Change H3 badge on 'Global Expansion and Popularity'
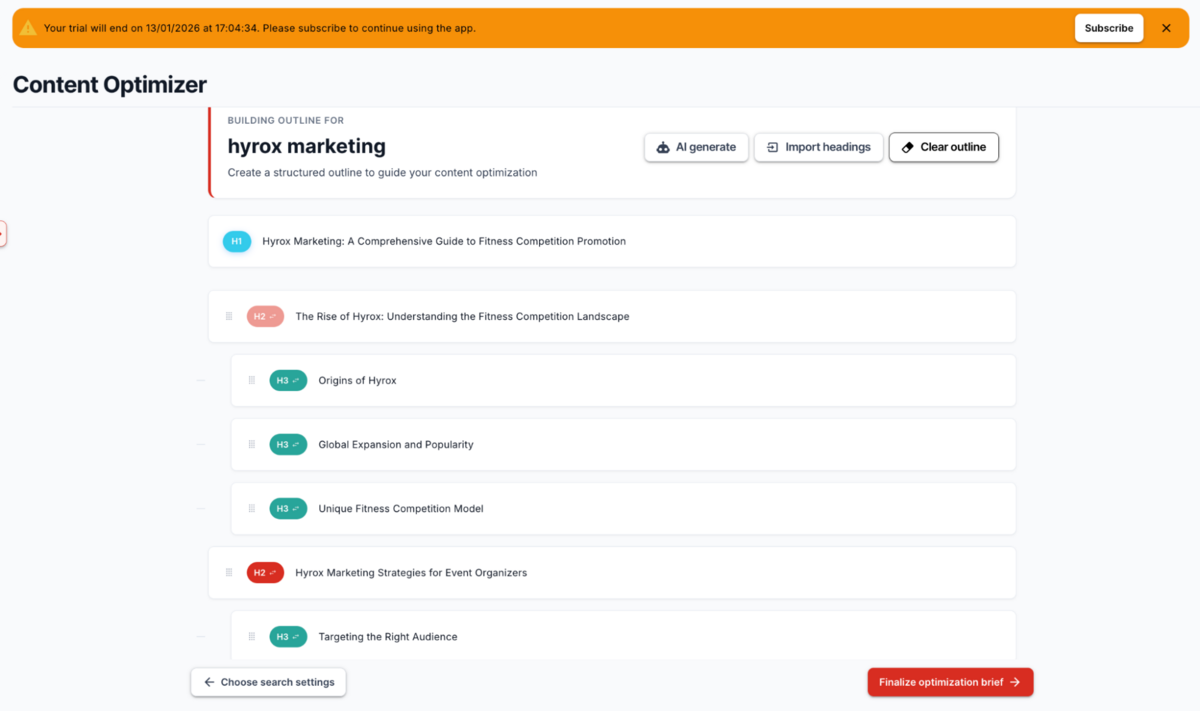This screenshot has width=1200, height=711. [x=288, y=445]
